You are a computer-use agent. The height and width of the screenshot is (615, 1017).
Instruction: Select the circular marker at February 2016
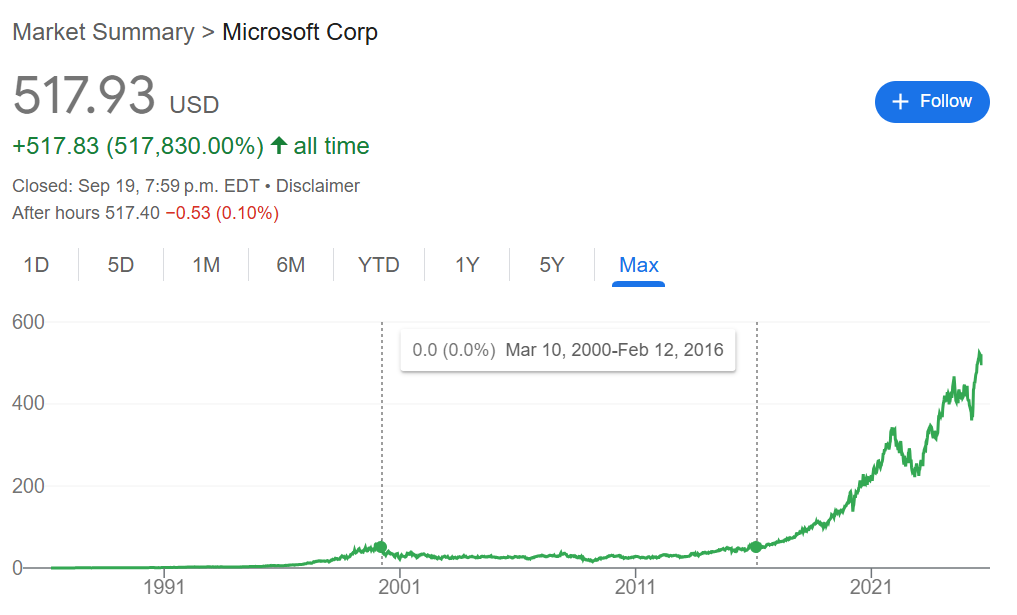pyautogui.click(x=757, y=546)
